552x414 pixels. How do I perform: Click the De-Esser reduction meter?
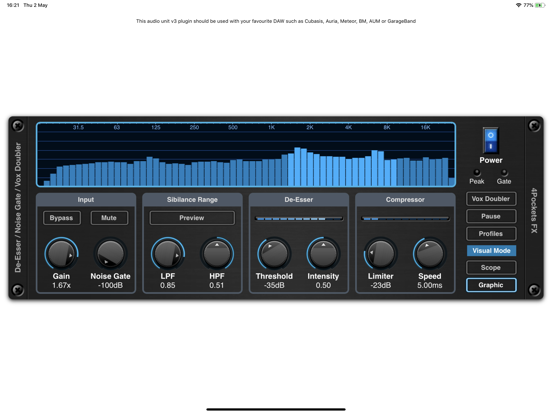299,219
